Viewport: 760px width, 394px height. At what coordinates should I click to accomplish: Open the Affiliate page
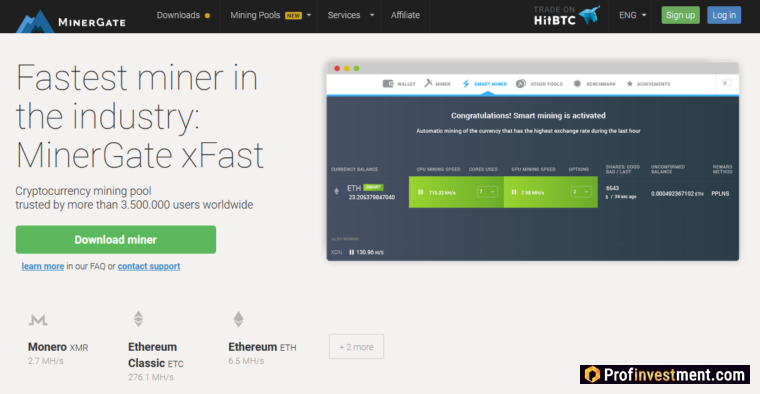[405, 15]
